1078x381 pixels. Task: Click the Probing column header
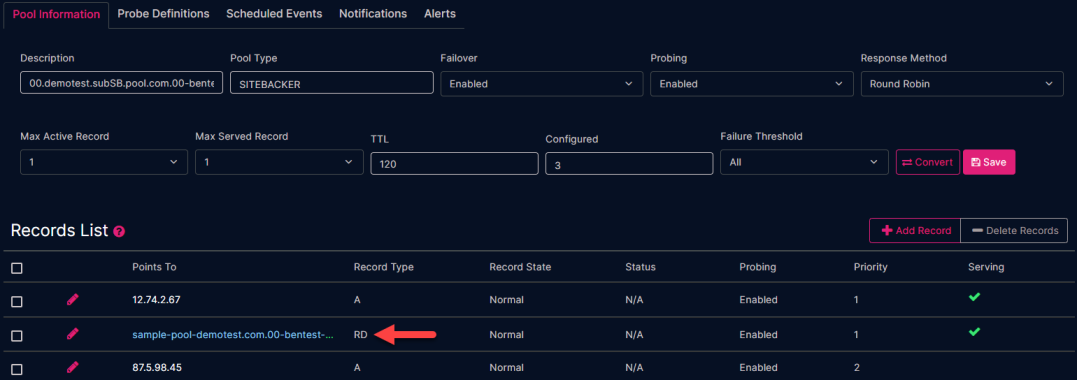[x=758, y=267]
